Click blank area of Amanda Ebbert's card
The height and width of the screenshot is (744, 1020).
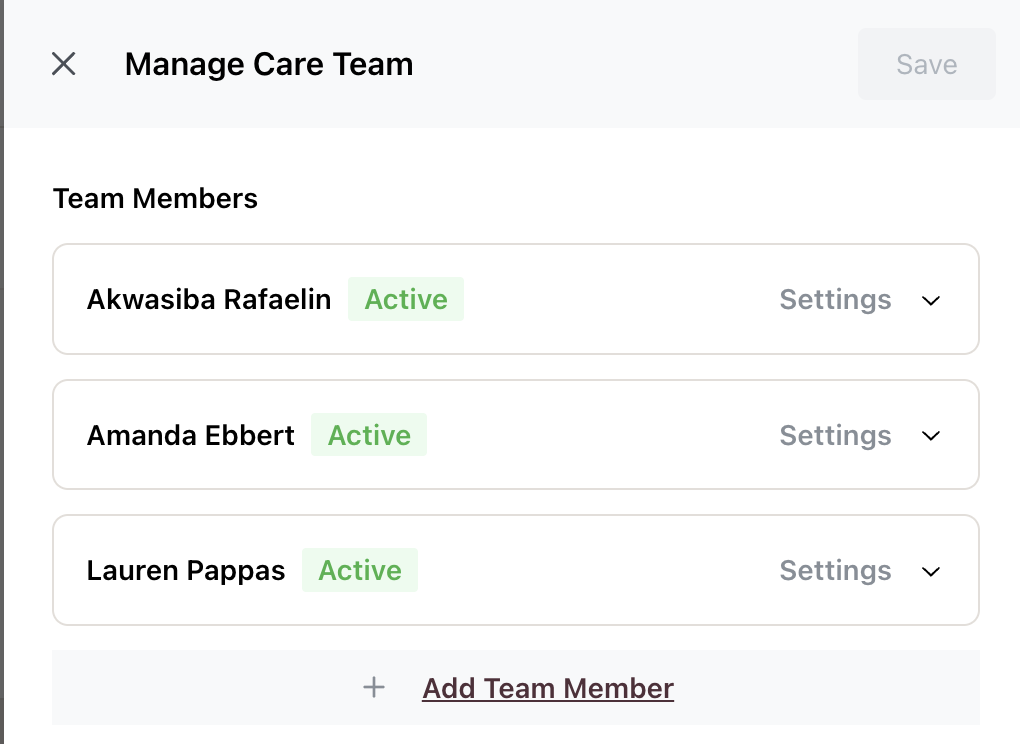coord(600,436)
